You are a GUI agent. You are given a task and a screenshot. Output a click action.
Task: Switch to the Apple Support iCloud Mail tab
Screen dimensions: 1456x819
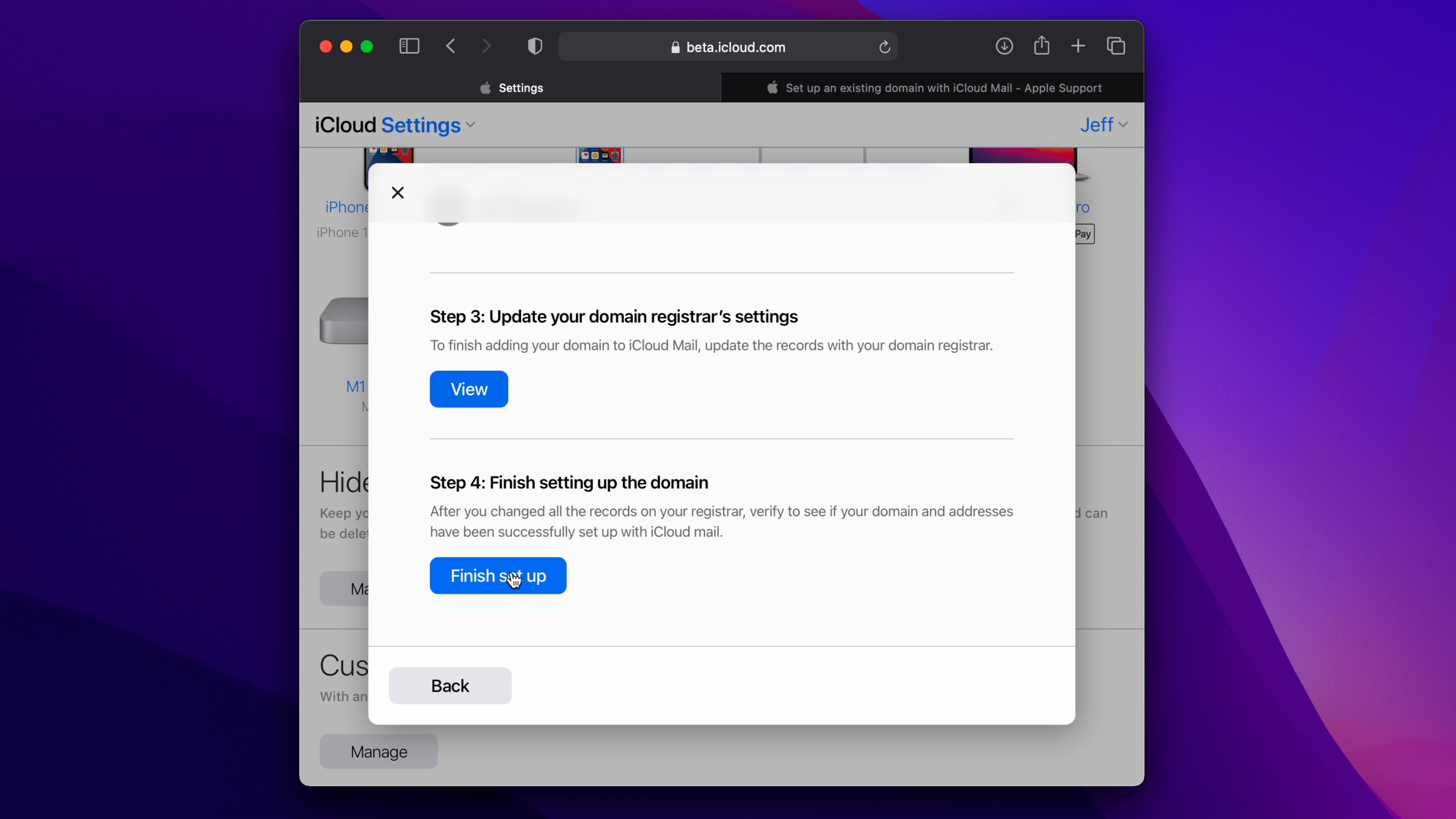click(933, 88)
